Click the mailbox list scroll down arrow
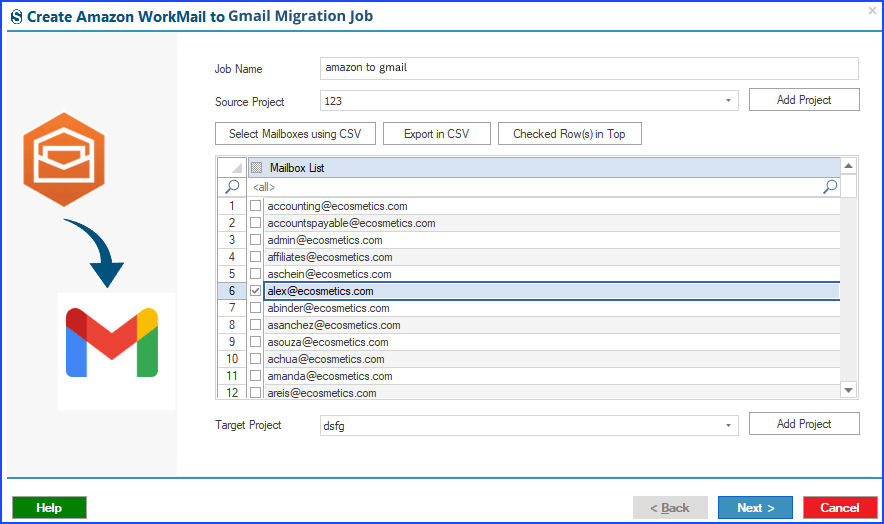Screen dimensions: 884x524 (x=848, y=390)
